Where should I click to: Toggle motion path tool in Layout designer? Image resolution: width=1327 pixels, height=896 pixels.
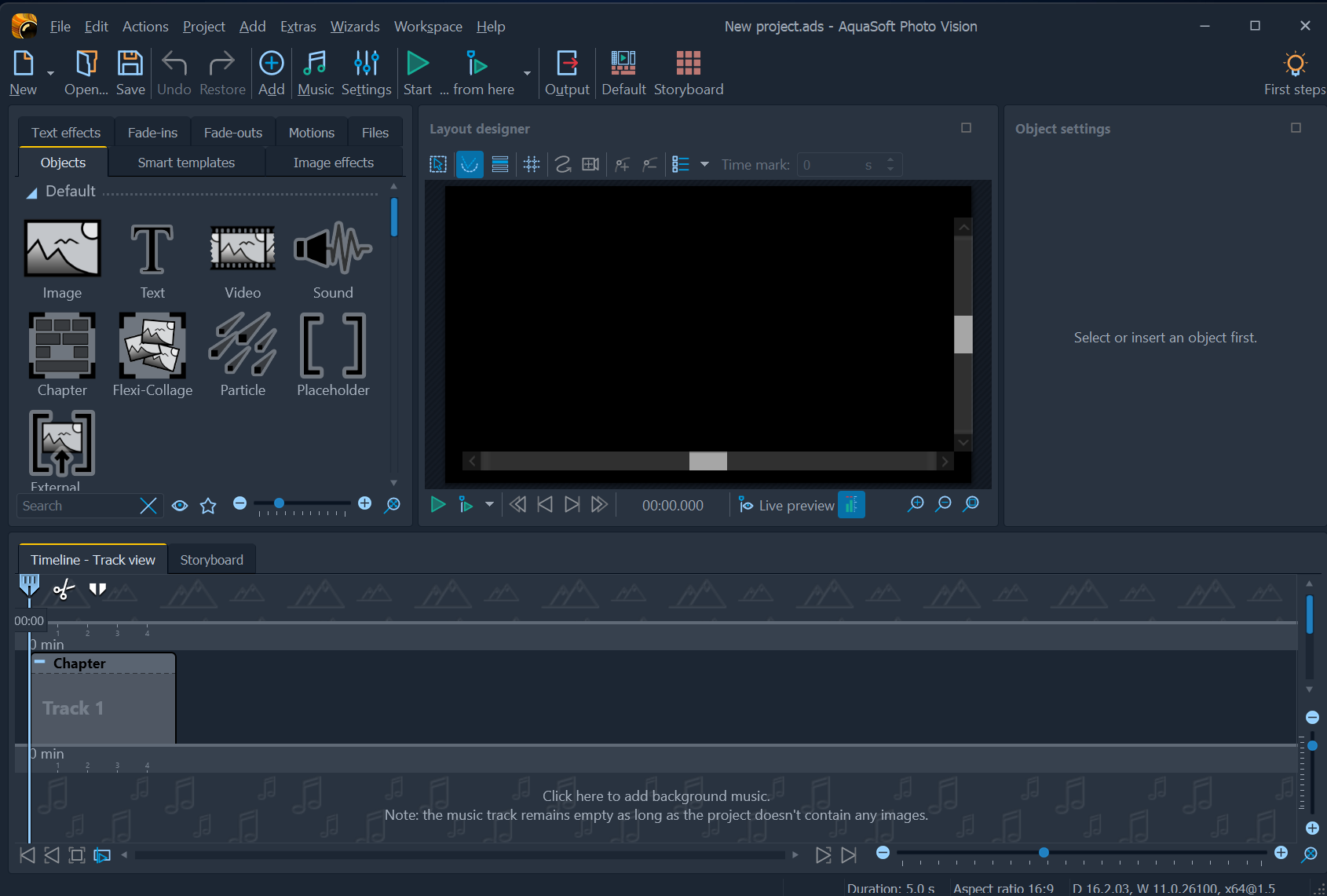563,164
